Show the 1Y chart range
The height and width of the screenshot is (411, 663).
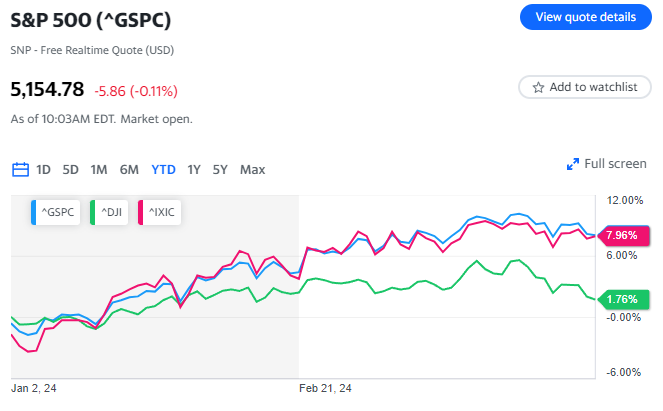tap(194, 169)
